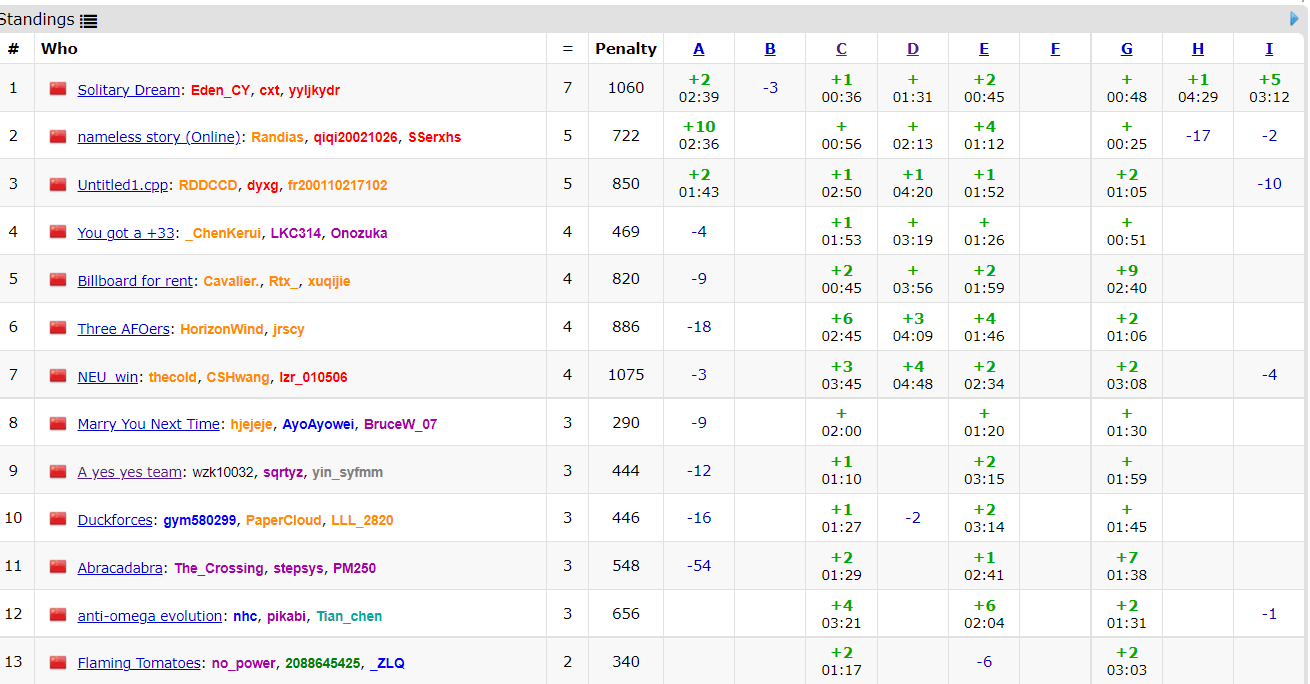Click the +10 result in problem A
The height and width of the screenshot is (684, 1310).
point(698,127)
